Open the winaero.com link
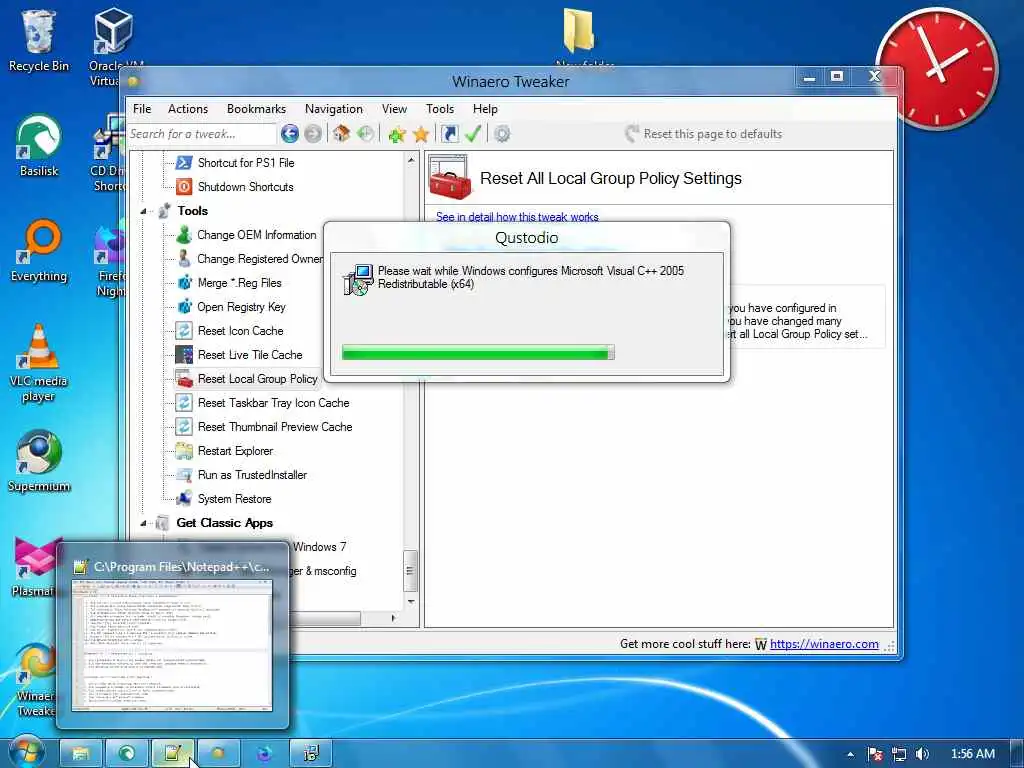Image resolution: width=1024 pixels, height=768 pixels. pos(824,644)
